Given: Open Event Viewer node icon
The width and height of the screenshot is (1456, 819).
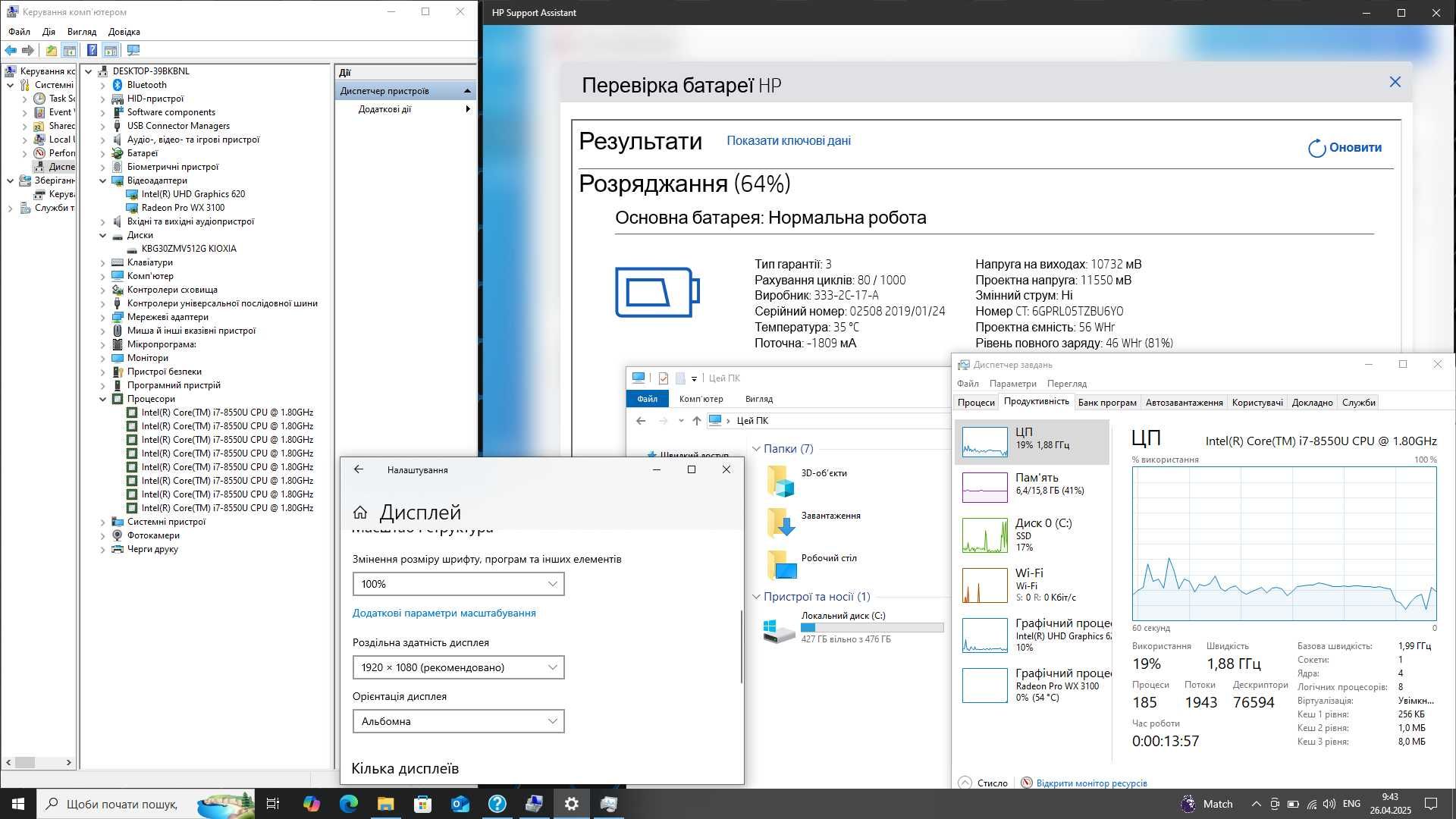Looking at the screenshot, I should click(x=39, y=112).
